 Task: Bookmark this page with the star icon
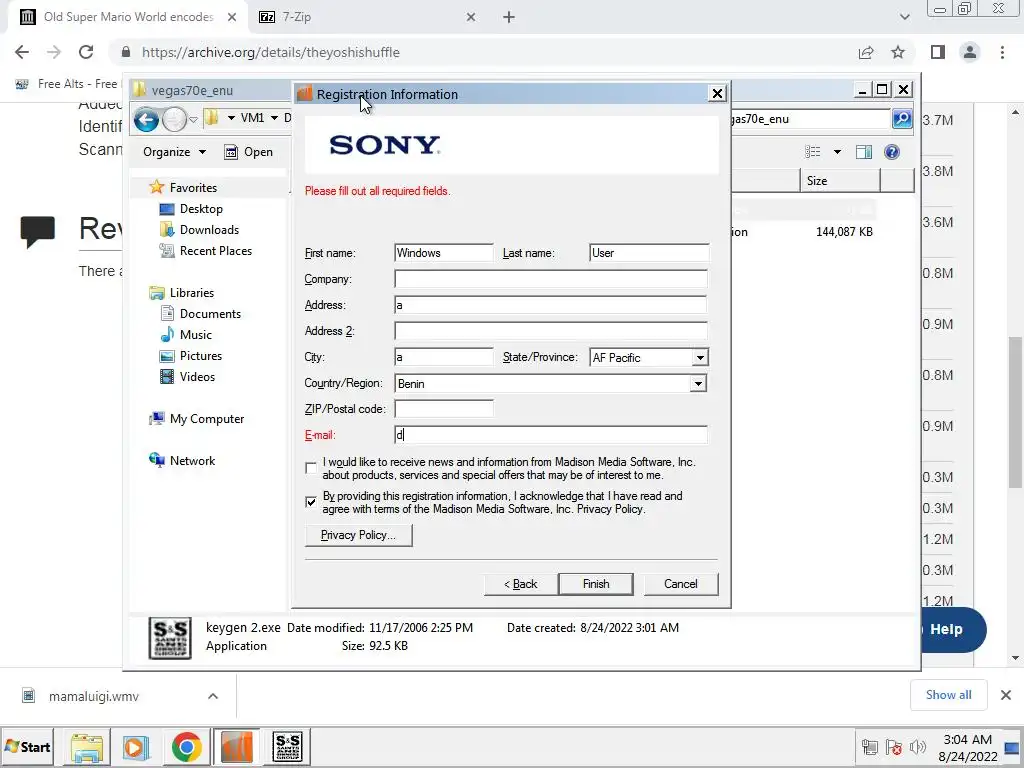(x=899, y=52)
